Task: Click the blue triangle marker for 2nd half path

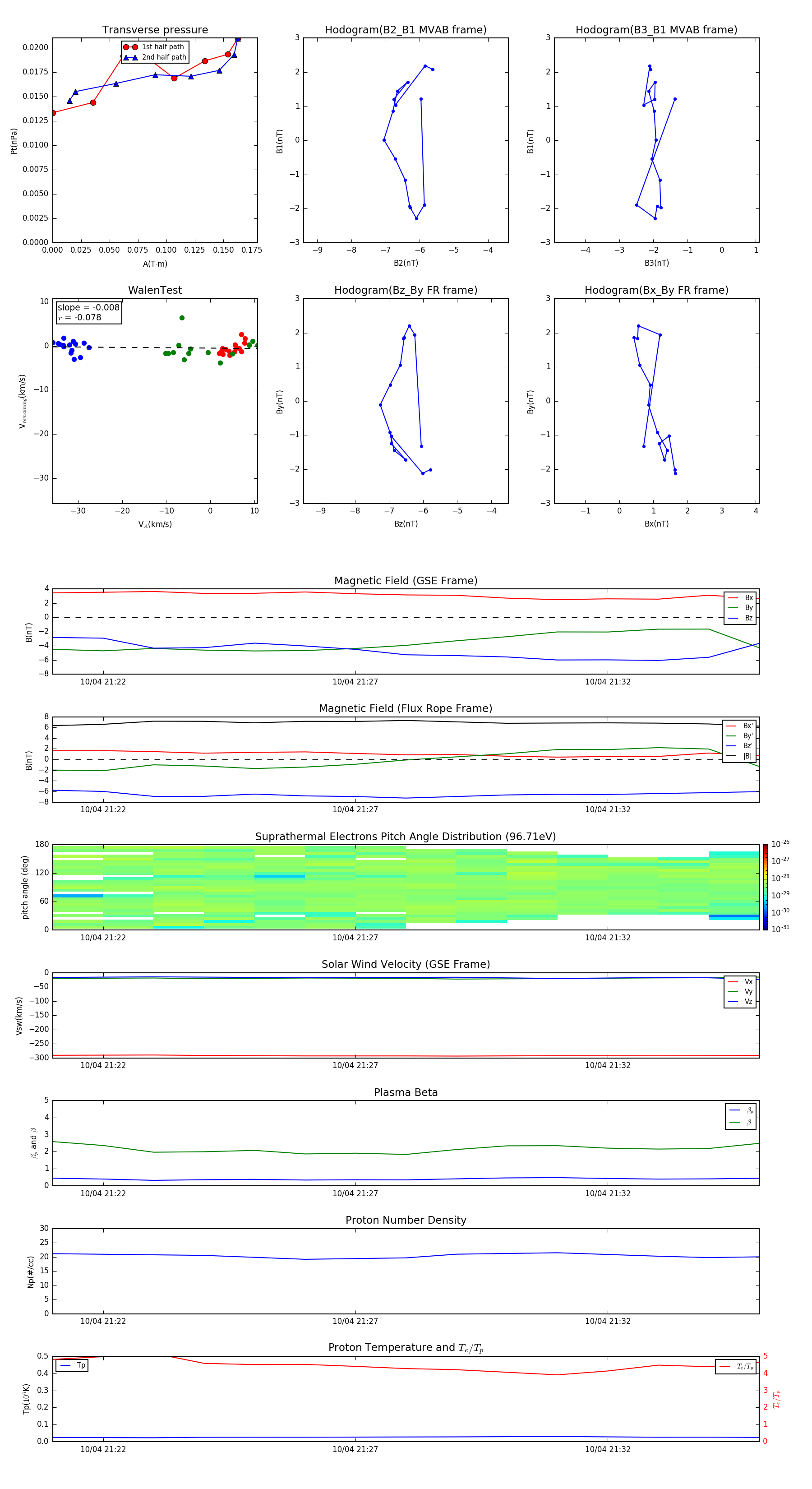Action: [131, 57]
